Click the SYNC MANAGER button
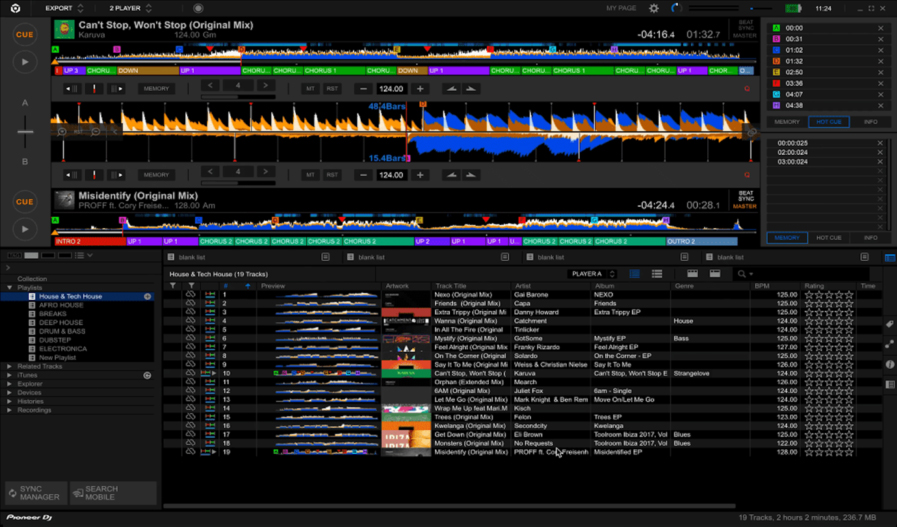The height and width of the screenshot is (527, 897). click(x=38, y=493)
